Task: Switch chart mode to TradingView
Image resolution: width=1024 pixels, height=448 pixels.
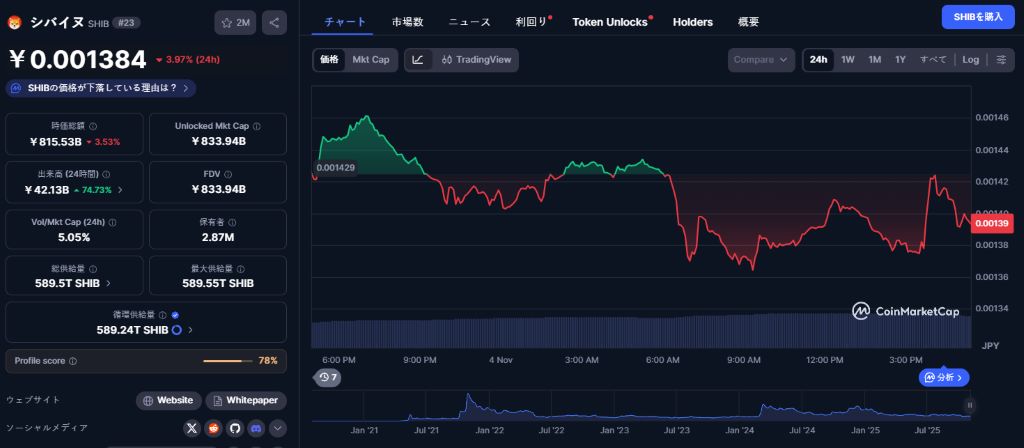Action: coord(476,60)
